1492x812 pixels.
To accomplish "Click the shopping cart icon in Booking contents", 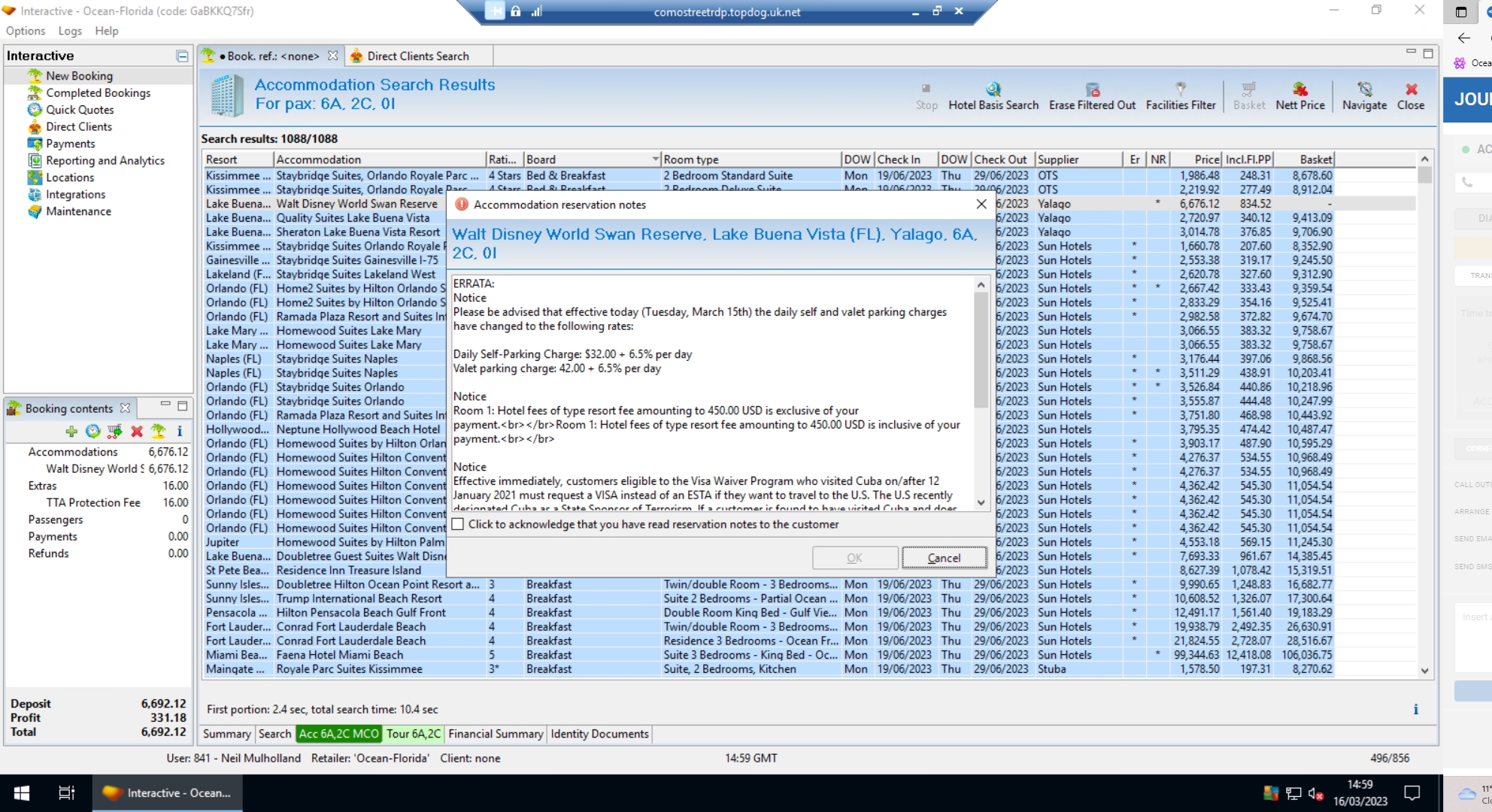I will pos(114,431).
